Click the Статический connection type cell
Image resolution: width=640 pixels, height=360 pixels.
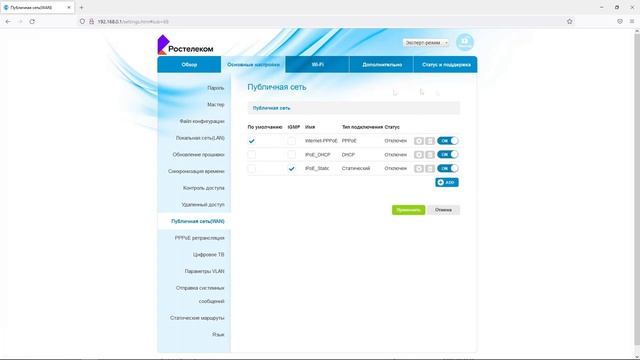(356, 169)
